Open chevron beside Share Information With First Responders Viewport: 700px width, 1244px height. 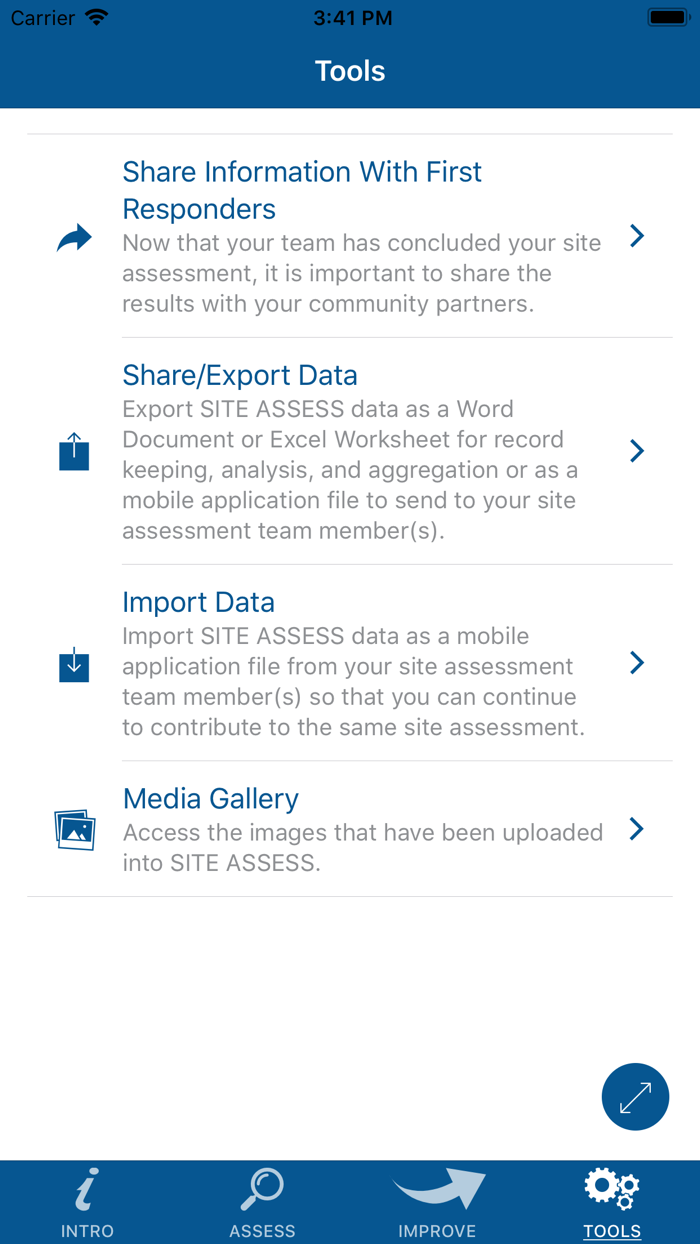[637, 236]
